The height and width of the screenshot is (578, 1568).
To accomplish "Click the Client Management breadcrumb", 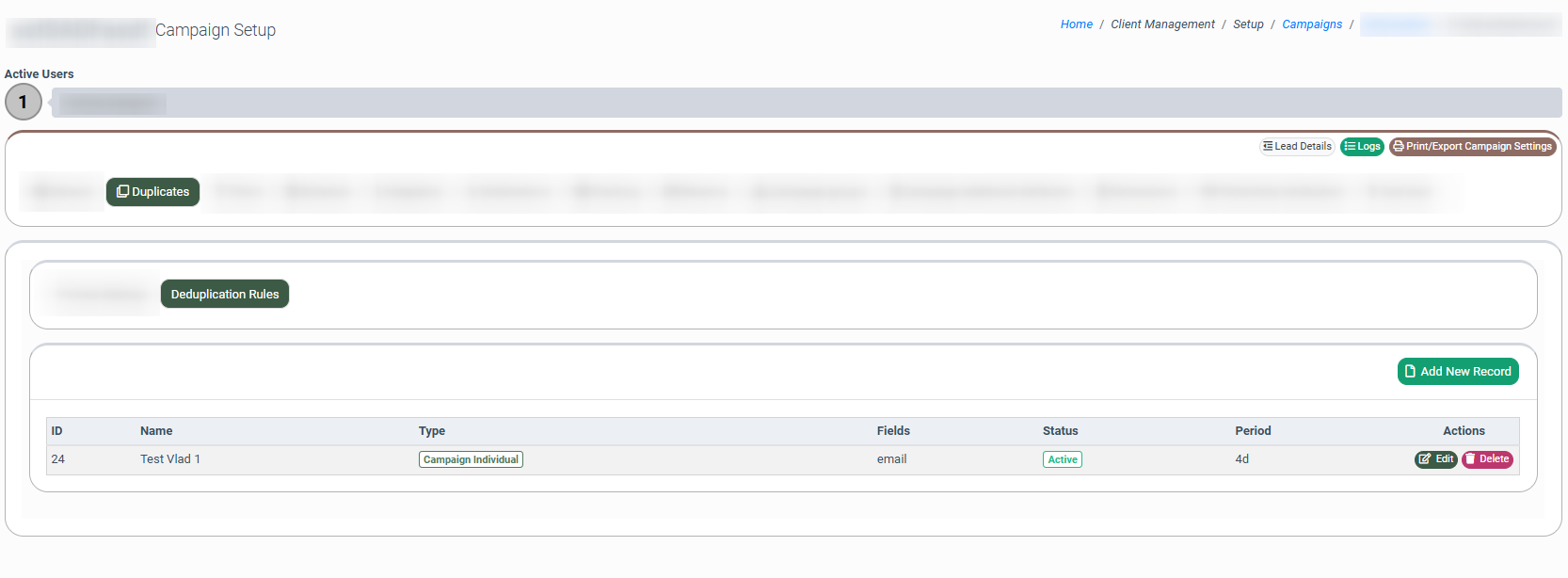I will click(x=1162, y=24).
